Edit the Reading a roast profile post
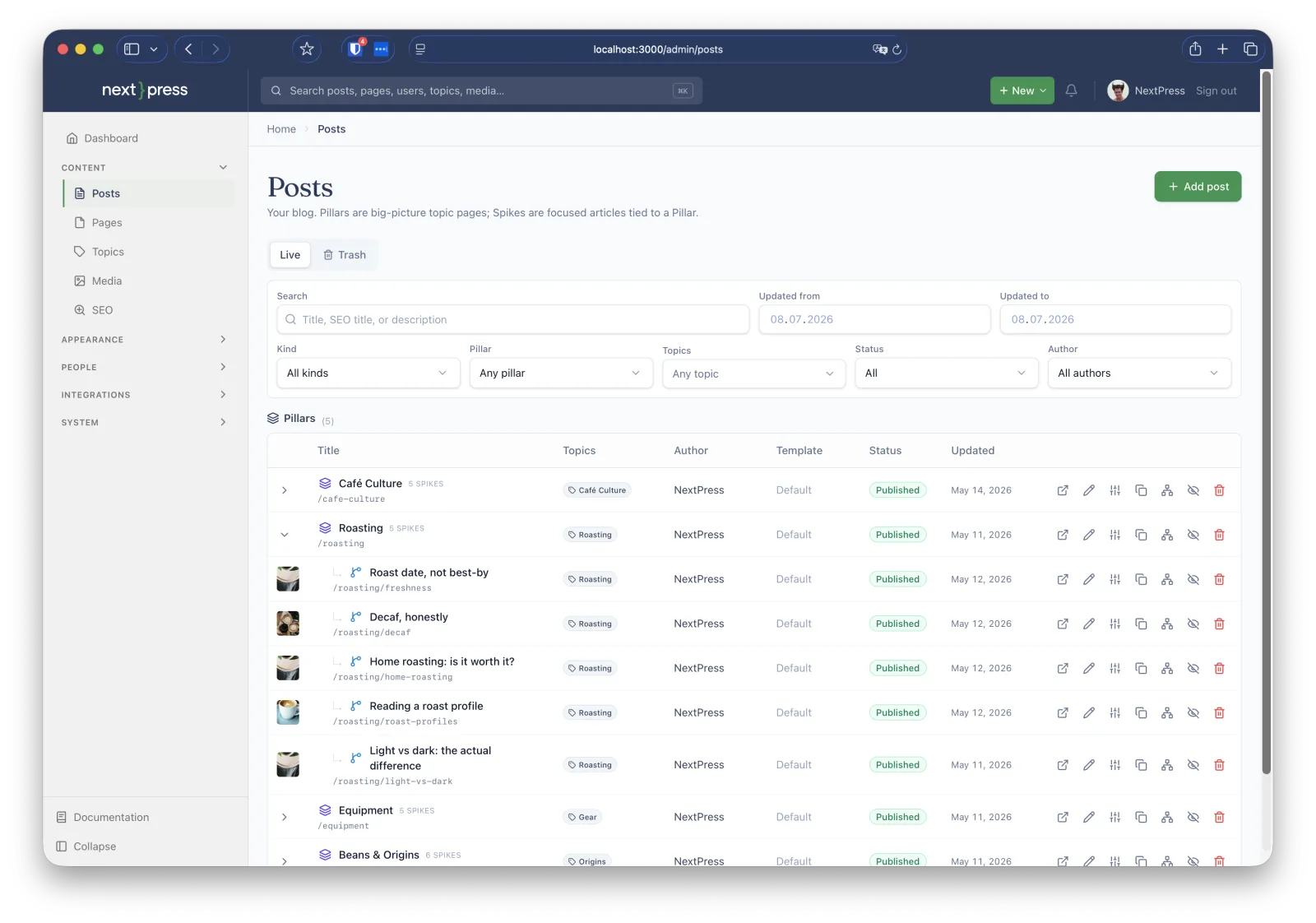The width and height of the screenshot is (1316, 923). 1089,712
